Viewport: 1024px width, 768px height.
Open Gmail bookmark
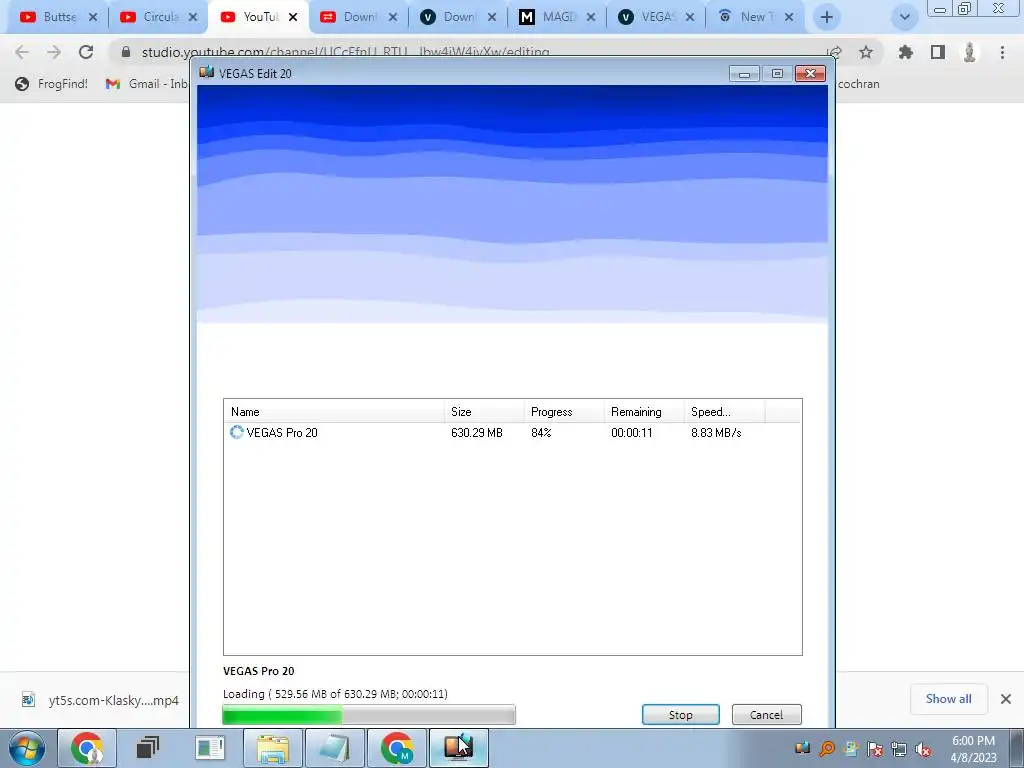pos(146,84)
